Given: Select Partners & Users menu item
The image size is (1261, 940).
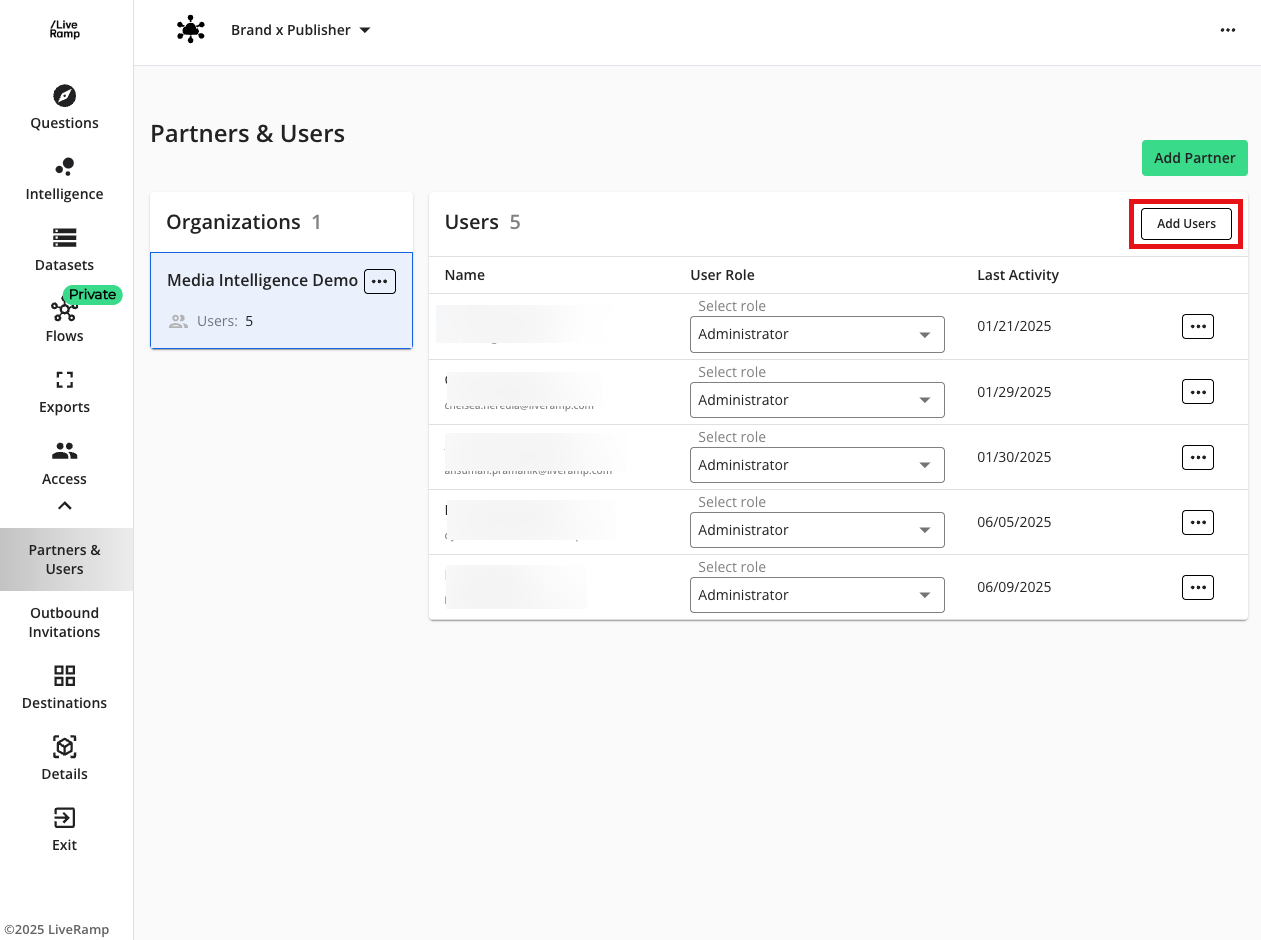Looking at the screenshot, I should click(64, 559).
